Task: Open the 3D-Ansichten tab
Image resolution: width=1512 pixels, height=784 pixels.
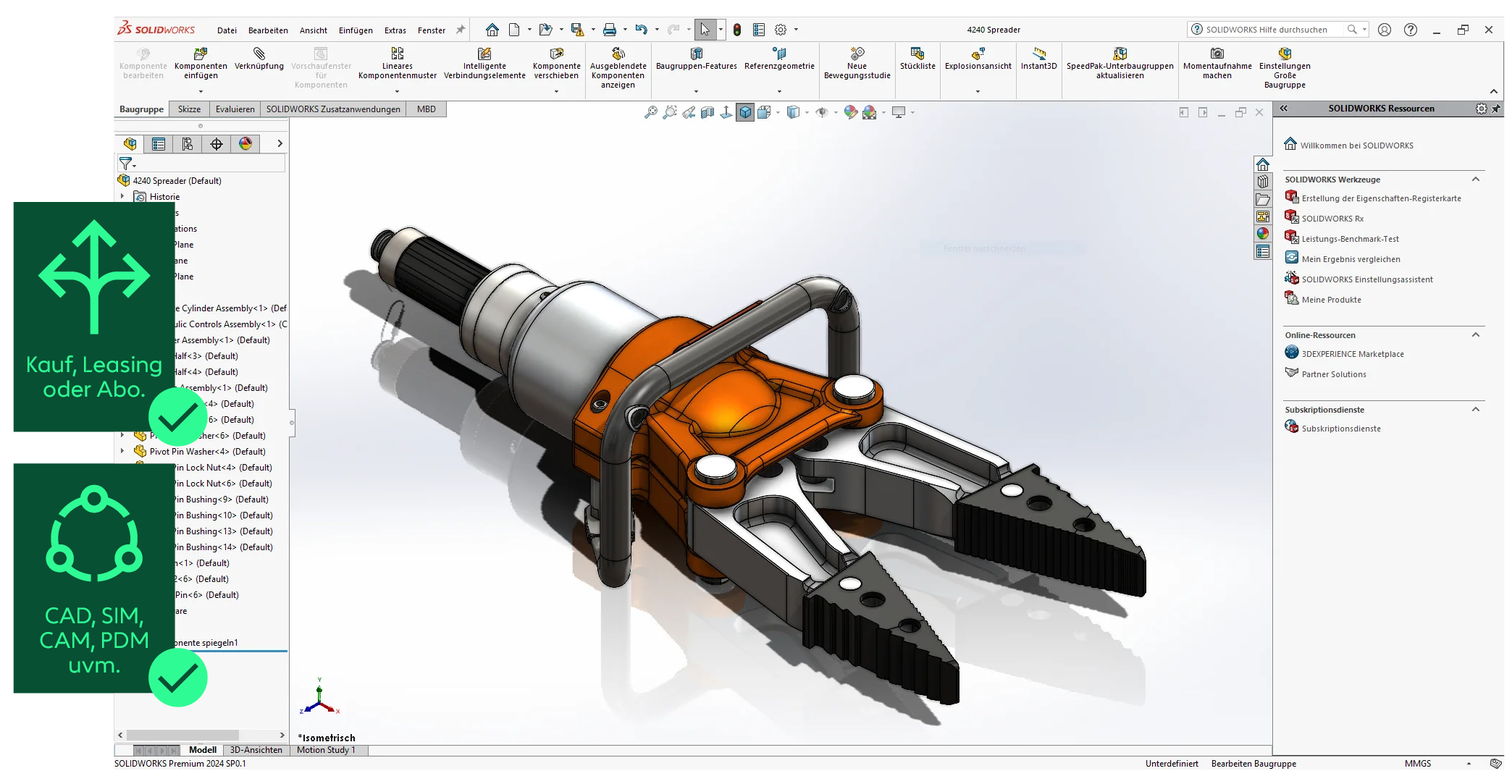Action: pyautogui.click(x=256, y=750)
